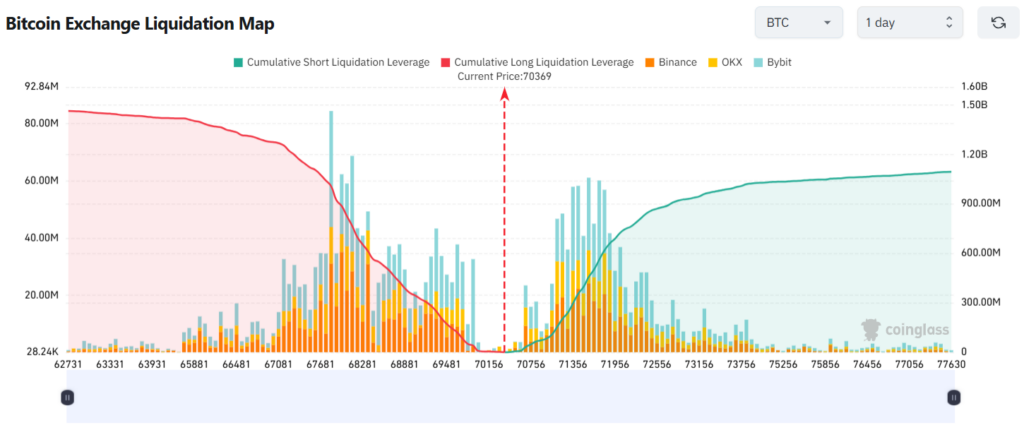Open the BTC coin dropdown
Viewport: 1024px width, 447px height.
click(x=799, y=23)
